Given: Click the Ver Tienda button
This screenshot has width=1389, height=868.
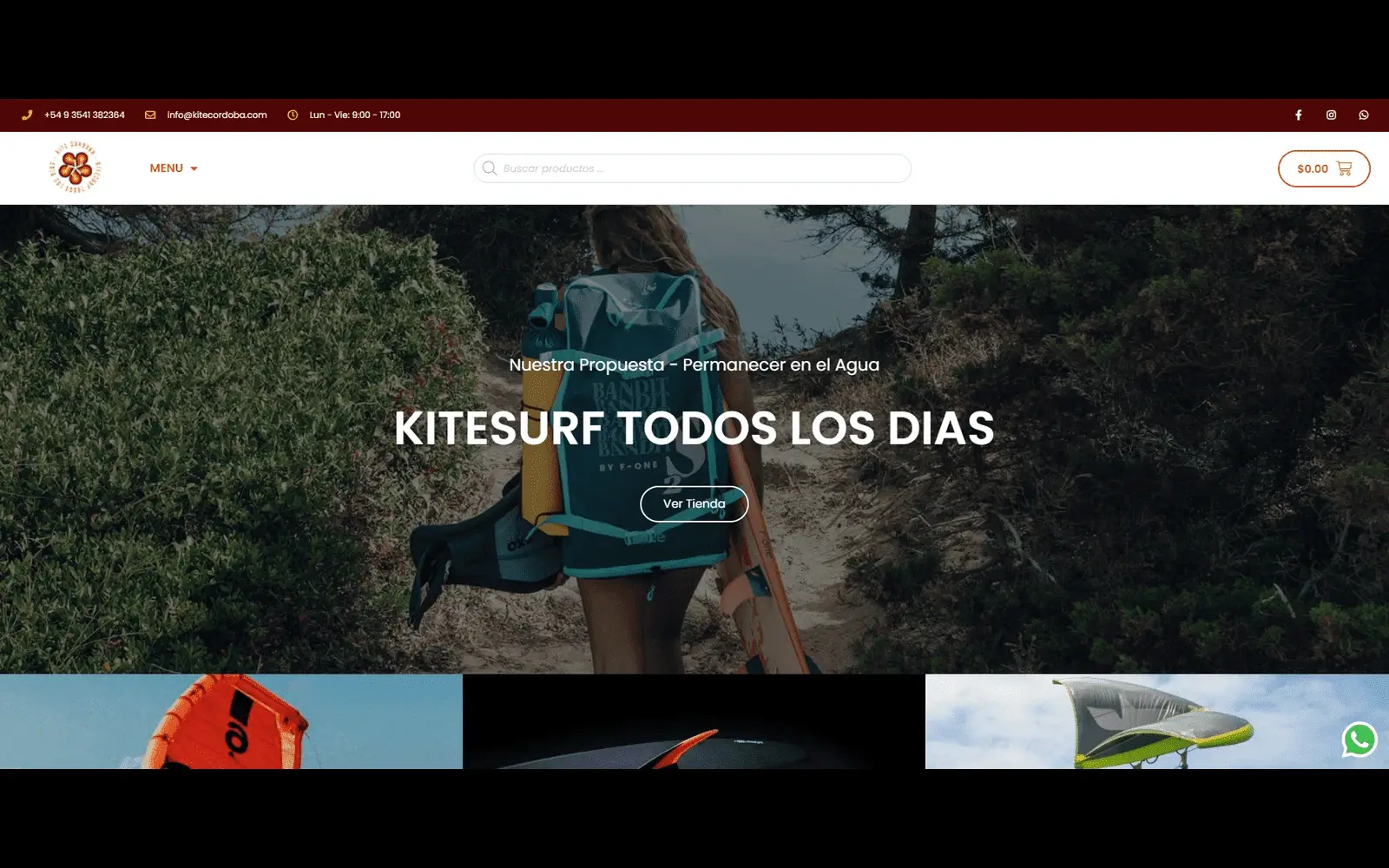Looking at the screenshot, I should click(694, 503).
